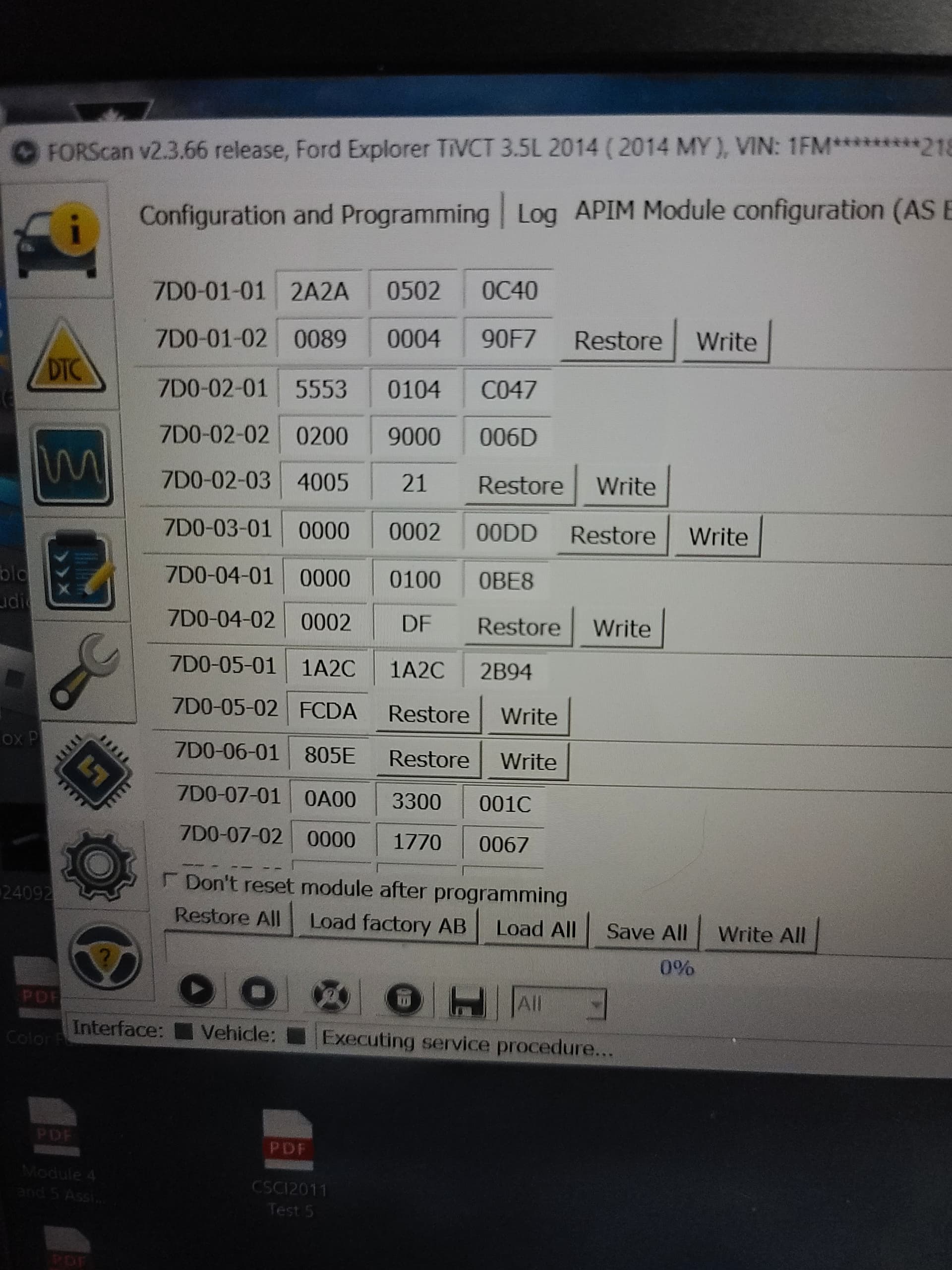
Task: Edit the 5553 field in 7D0-02-01
Action: 321,390
